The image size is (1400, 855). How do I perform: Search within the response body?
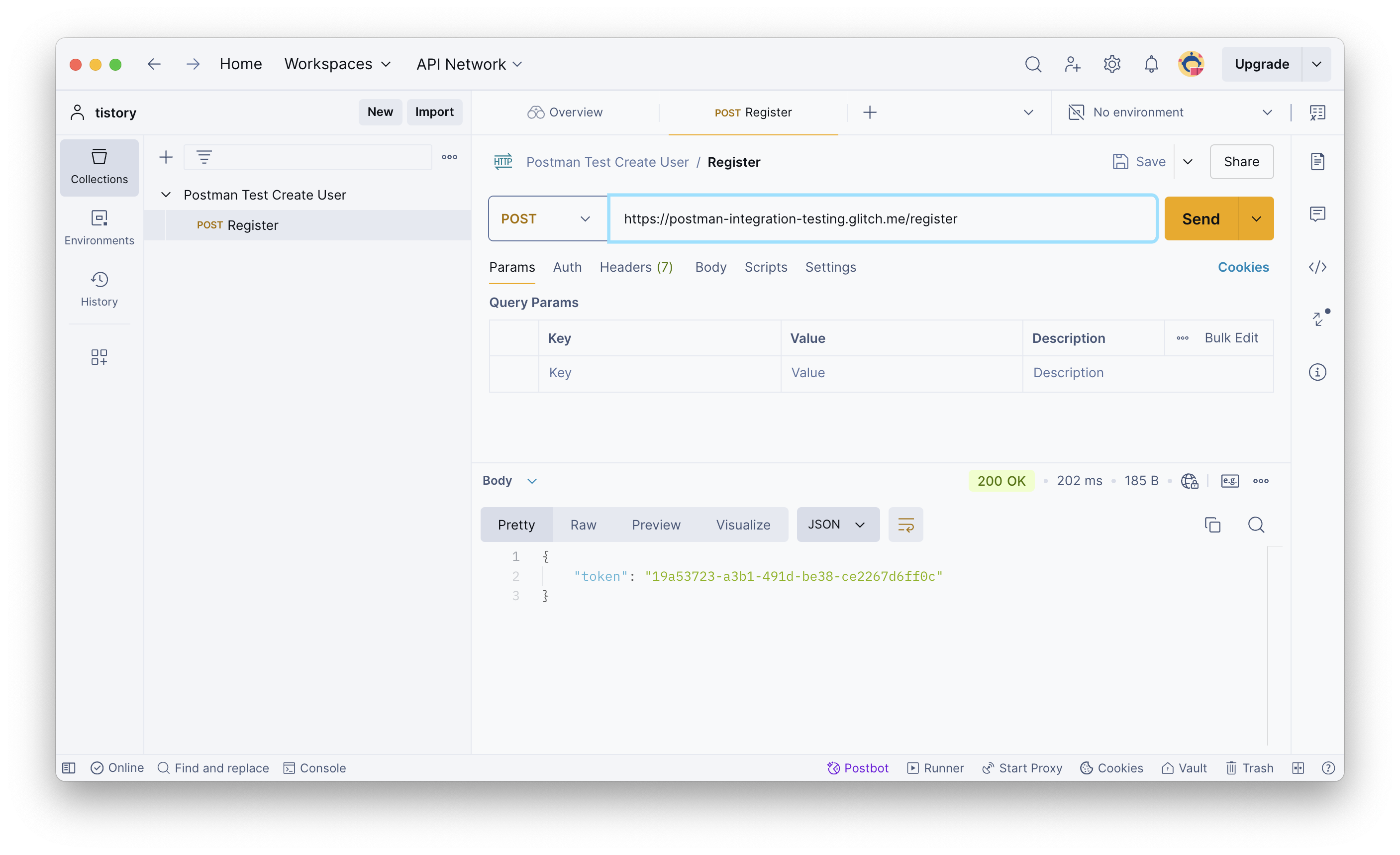click(1256, 525)
